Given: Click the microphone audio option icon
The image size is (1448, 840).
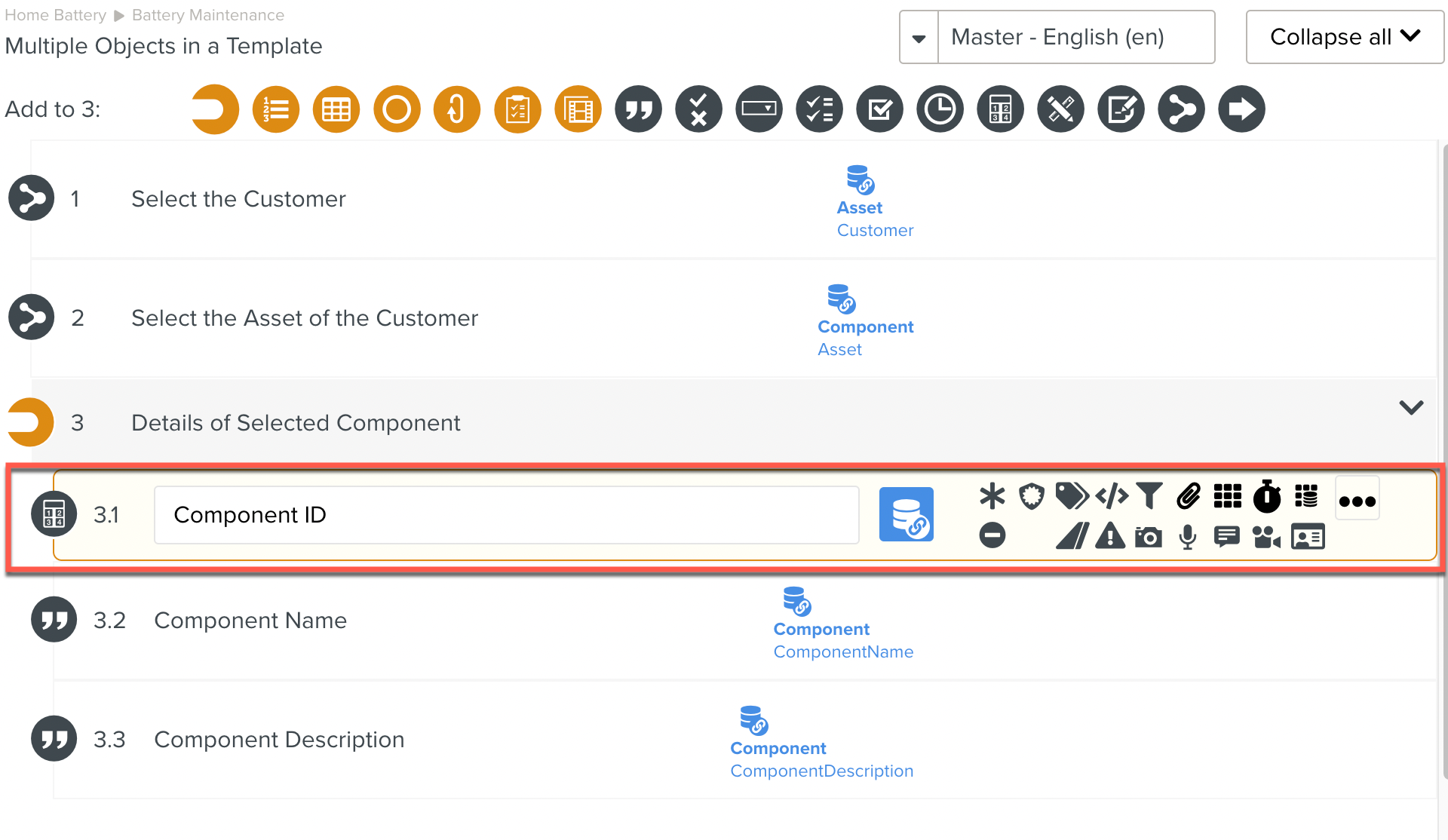Looking at the screenshot, I should tap(1188, 537).
